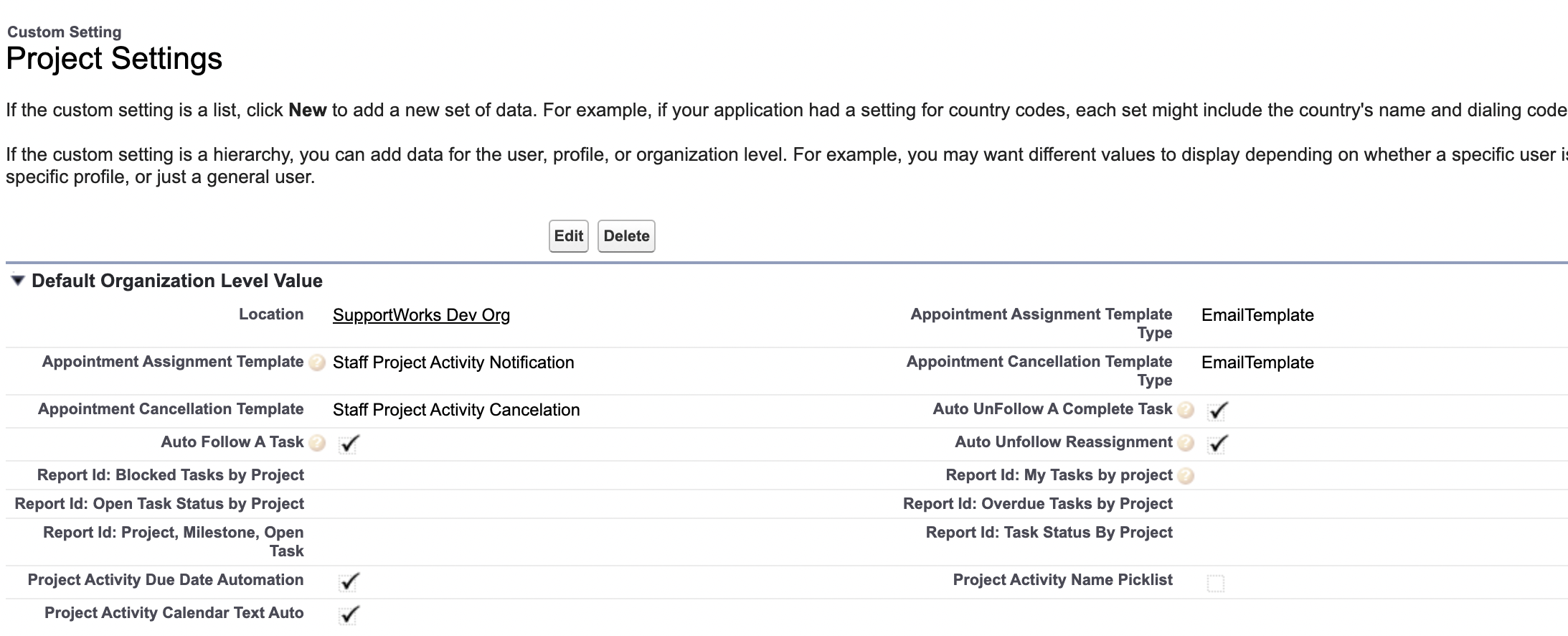Click the Edit button
1568x636 pixels.
pos(569,236)
